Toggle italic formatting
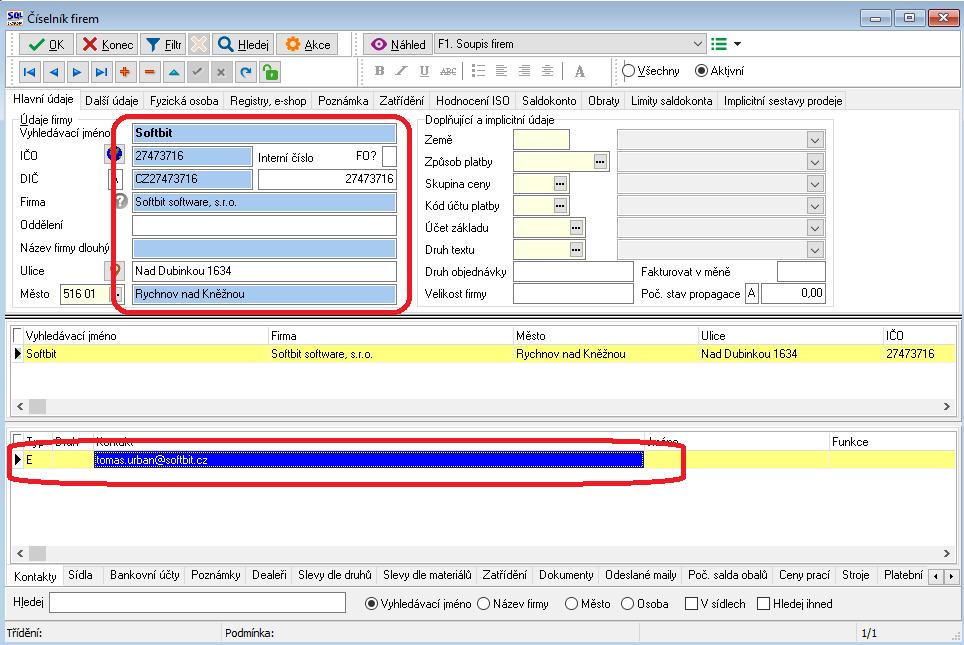 tap(401, 71)
